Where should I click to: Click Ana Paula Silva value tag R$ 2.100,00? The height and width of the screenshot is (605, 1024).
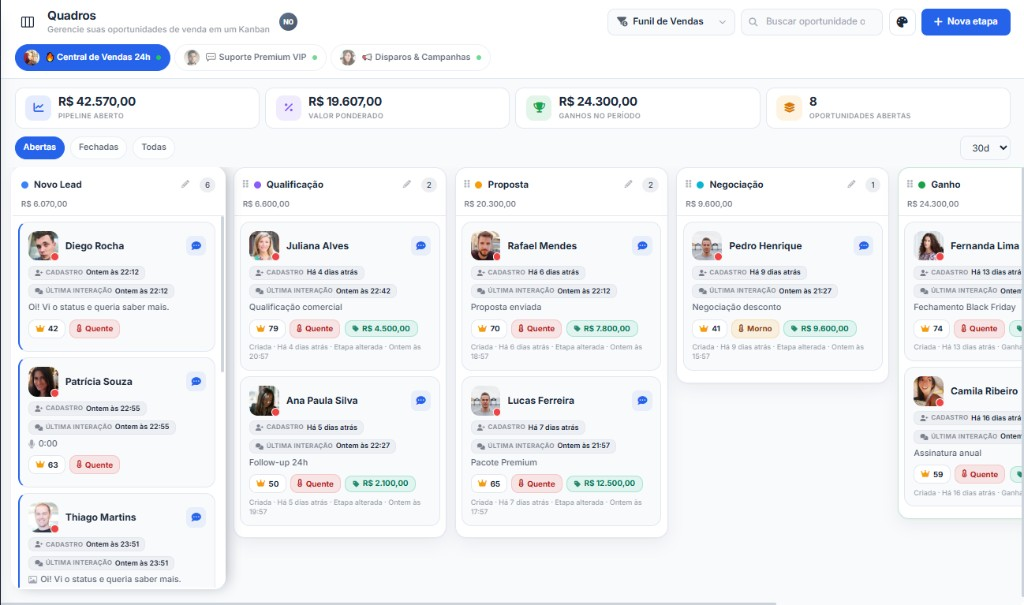point(380,483)
